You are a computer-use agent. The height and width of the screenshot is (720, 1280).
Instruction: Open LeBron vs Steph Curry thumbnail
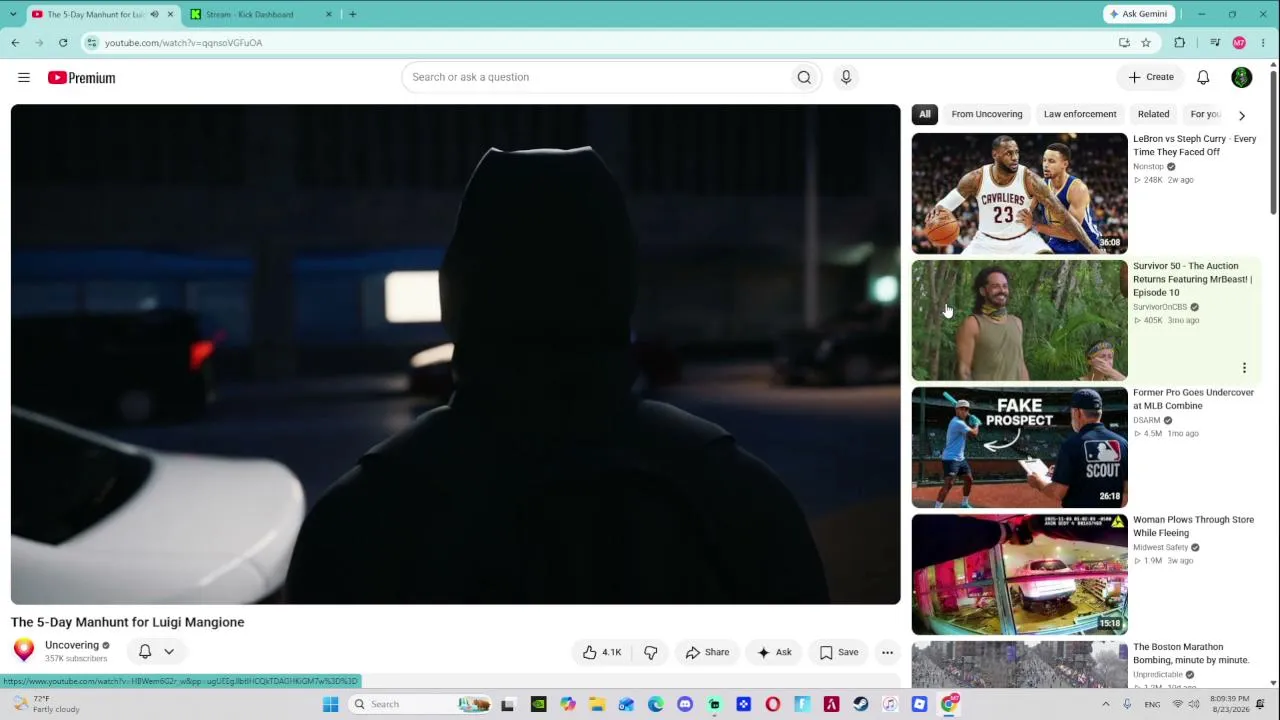[1019, 194]
